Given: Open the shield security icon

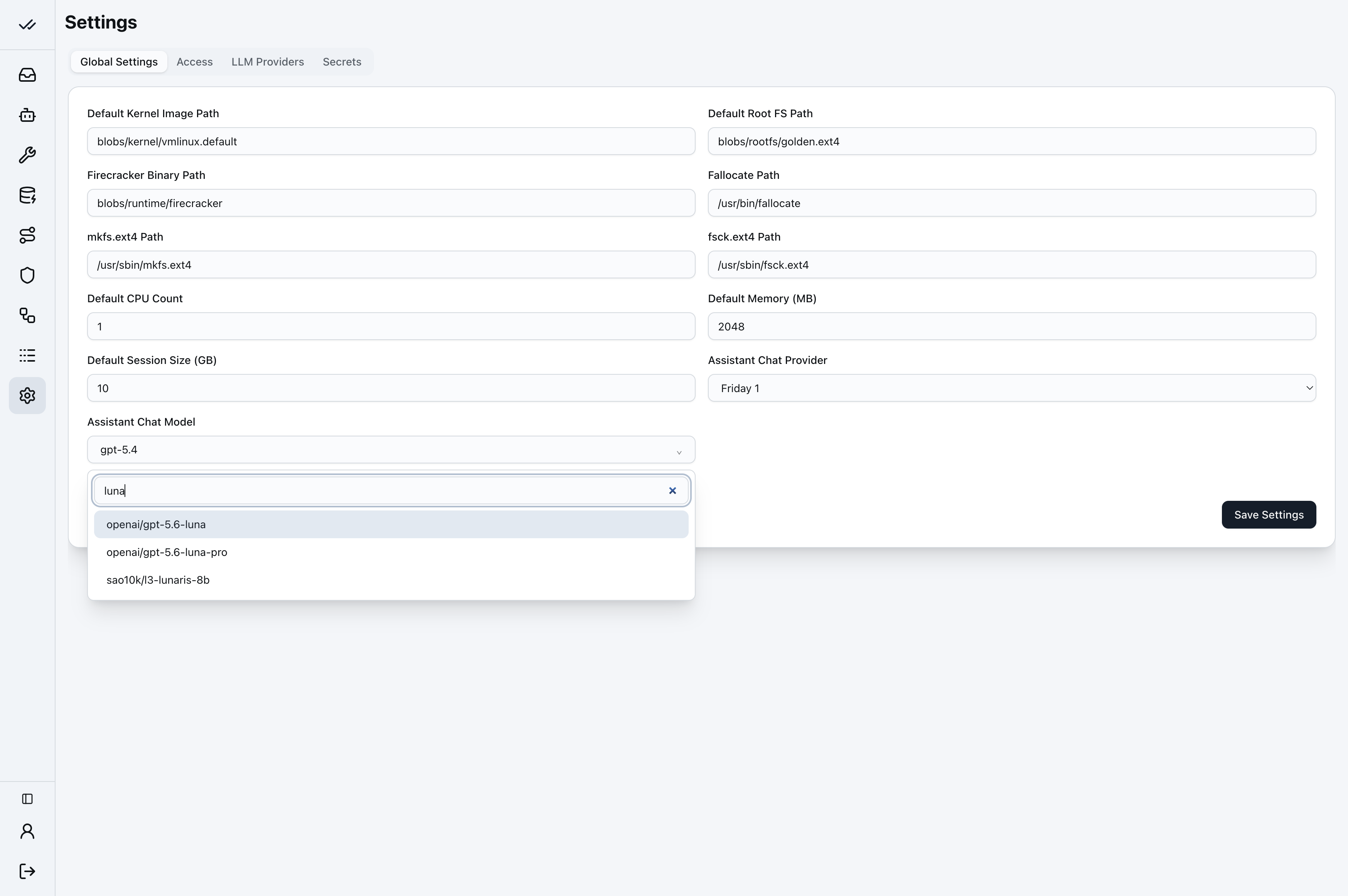Looking at the screenshot, I should [27, 275].
